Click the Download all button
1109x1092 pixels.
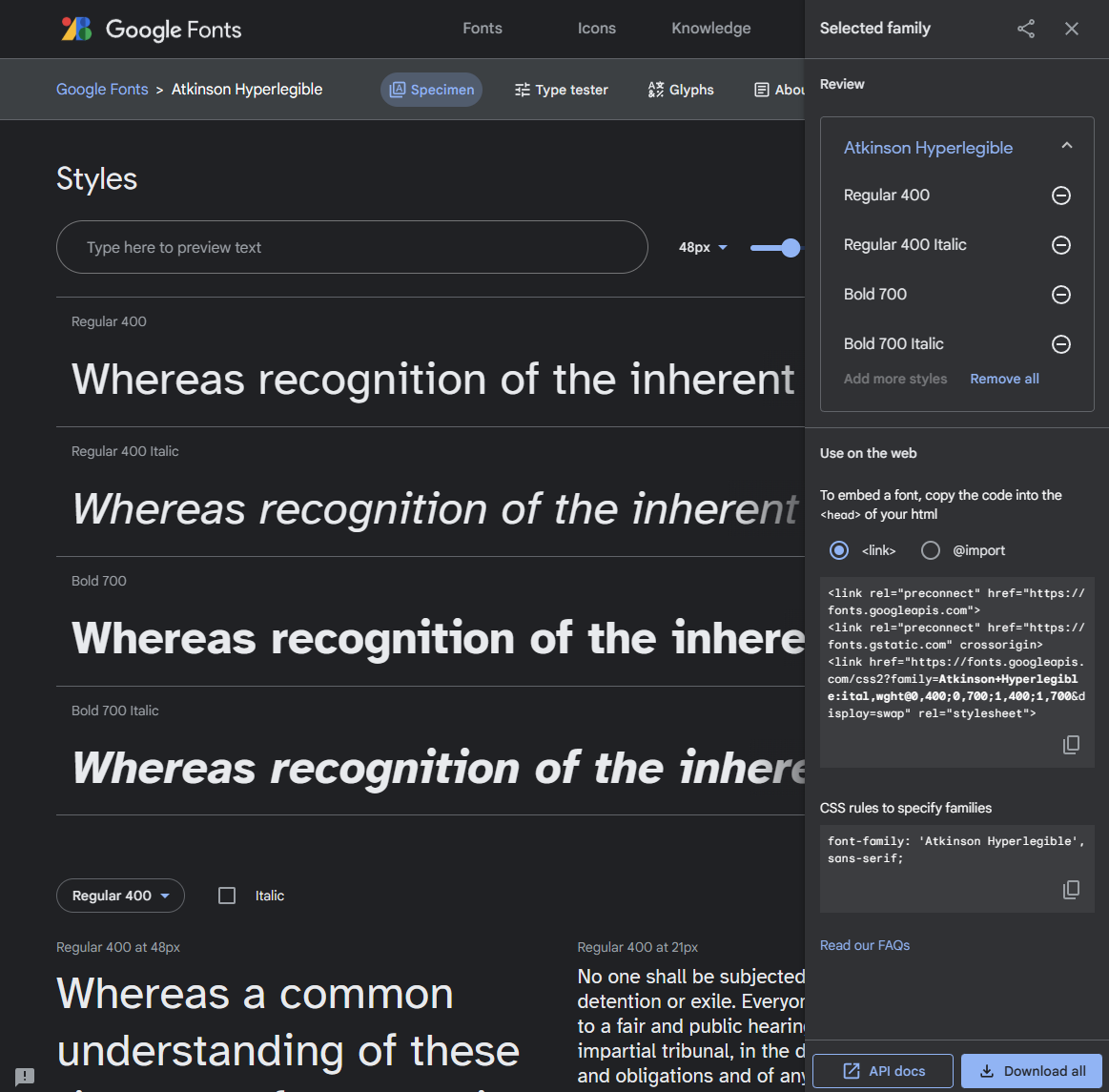click(1032, 1071)
